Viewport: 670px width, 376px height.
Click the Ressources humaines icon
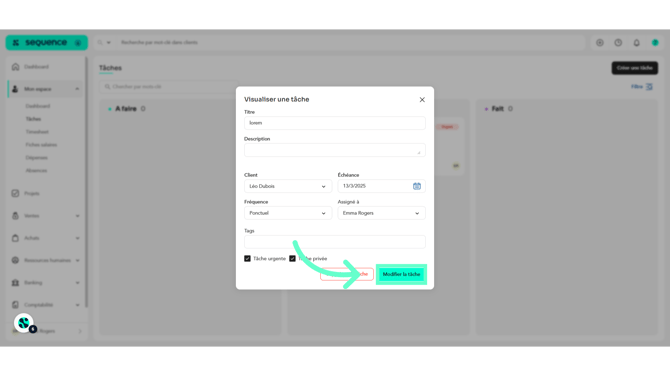(x=15, y=260)
